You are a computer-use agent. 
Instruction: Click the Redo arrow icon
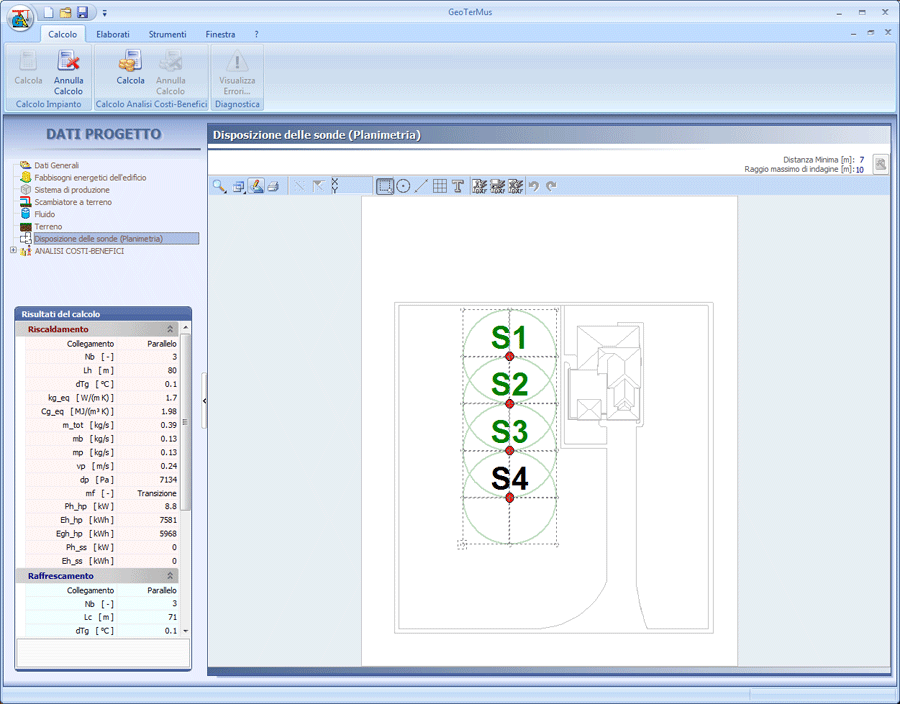(x=551, y=186)
